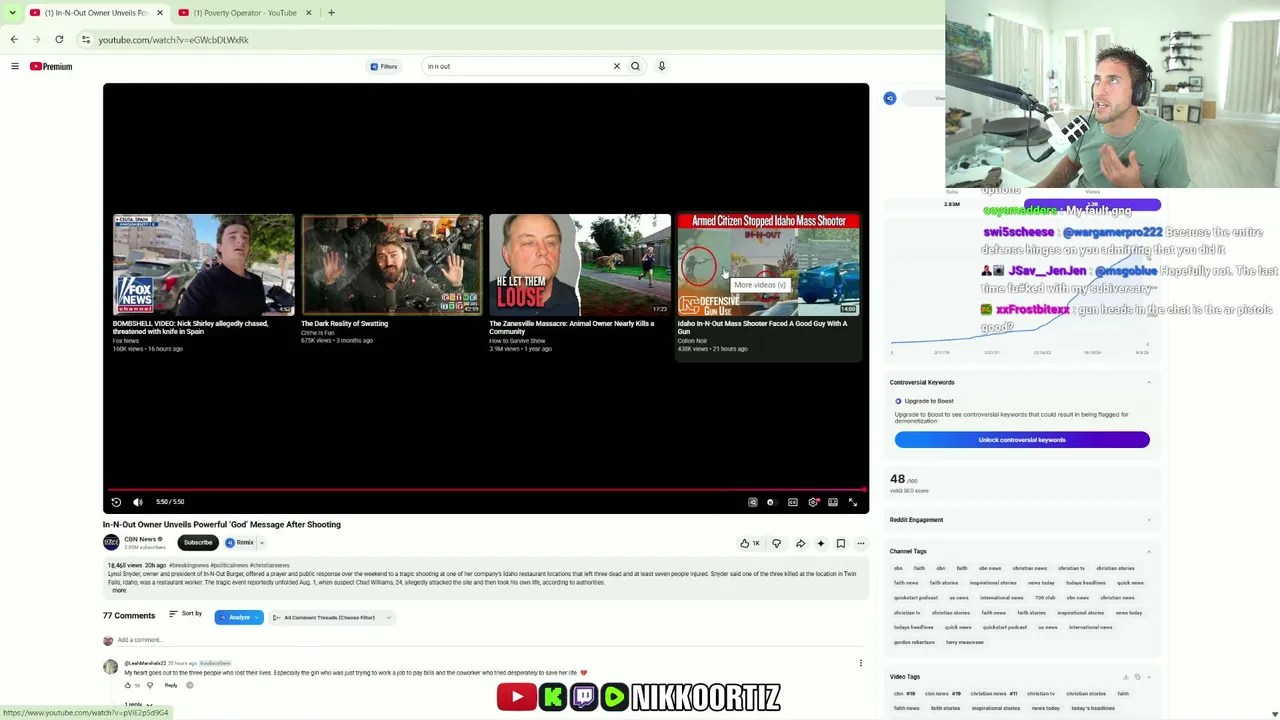Copy the video tags
1280x720 pixels.
coord(1137,677)
